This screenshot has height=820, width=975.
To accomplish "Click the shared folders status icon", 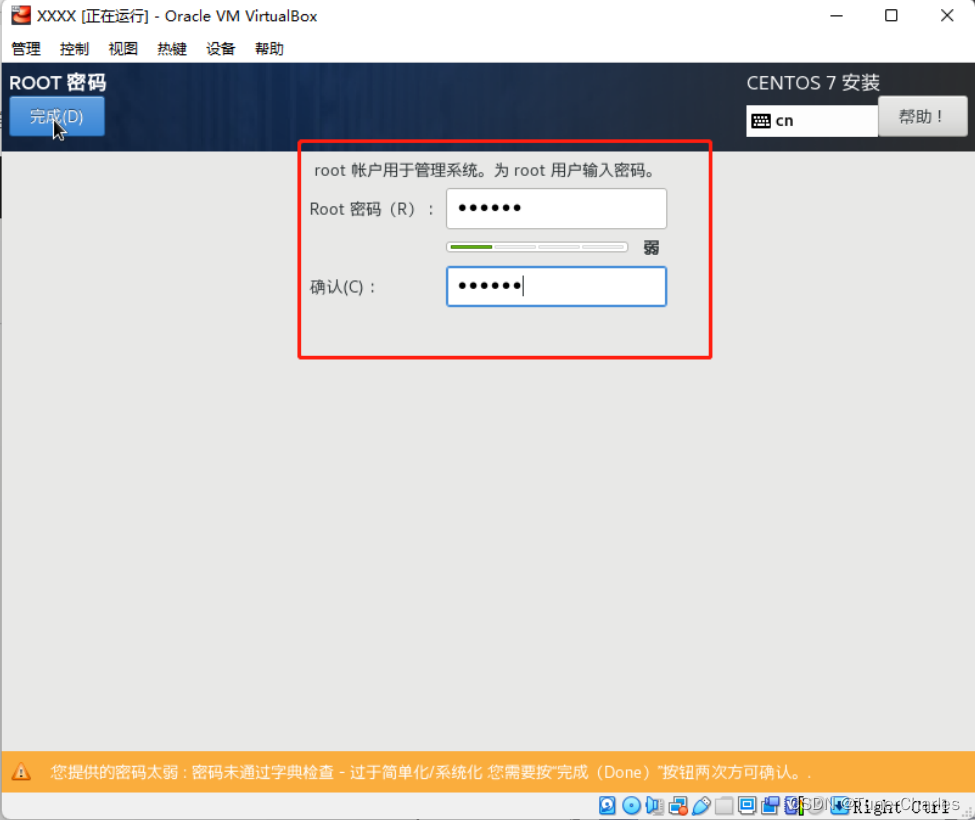I will point(724,806).
